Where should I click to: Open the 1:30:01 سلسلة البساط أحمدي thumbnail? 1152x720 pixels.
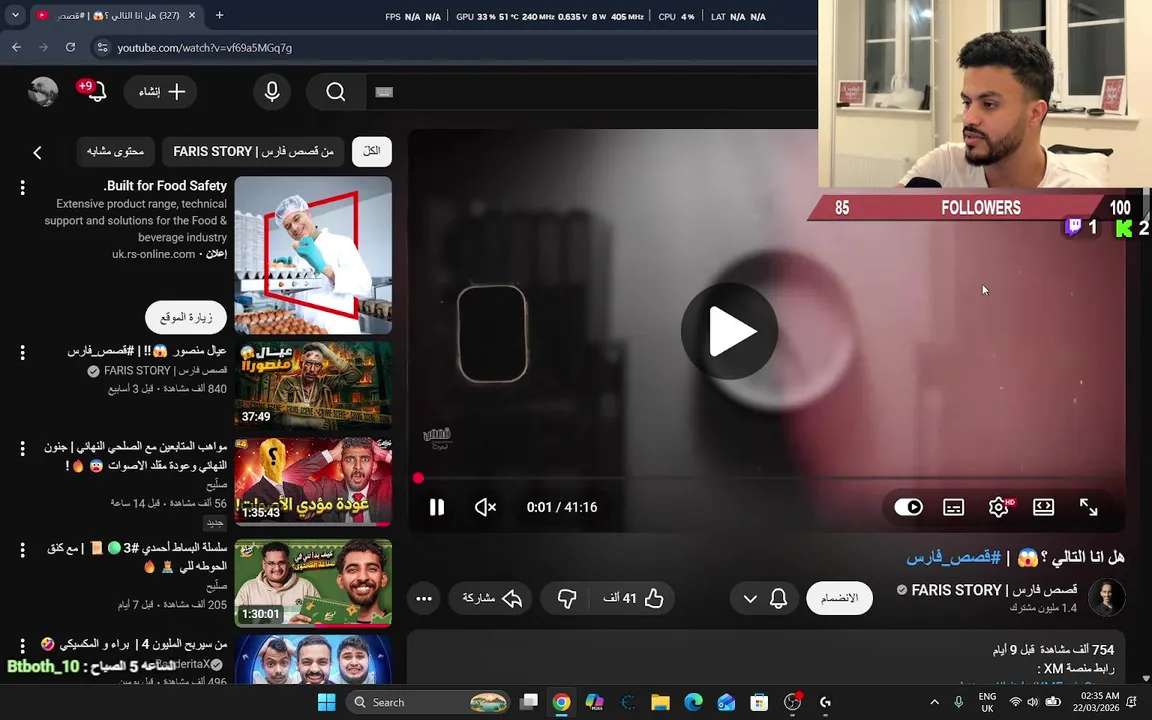coord(313,583)
